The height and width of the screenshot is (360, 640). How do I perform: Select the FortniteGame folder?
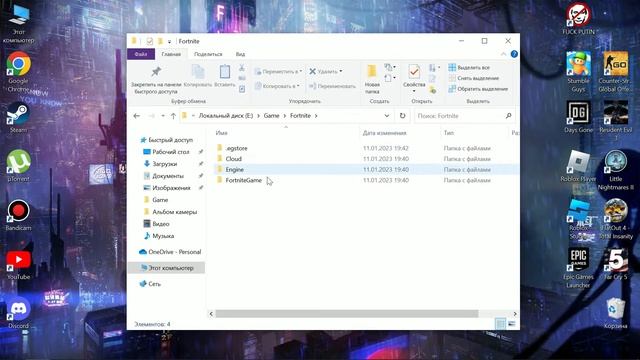click(x=244, y=180)
